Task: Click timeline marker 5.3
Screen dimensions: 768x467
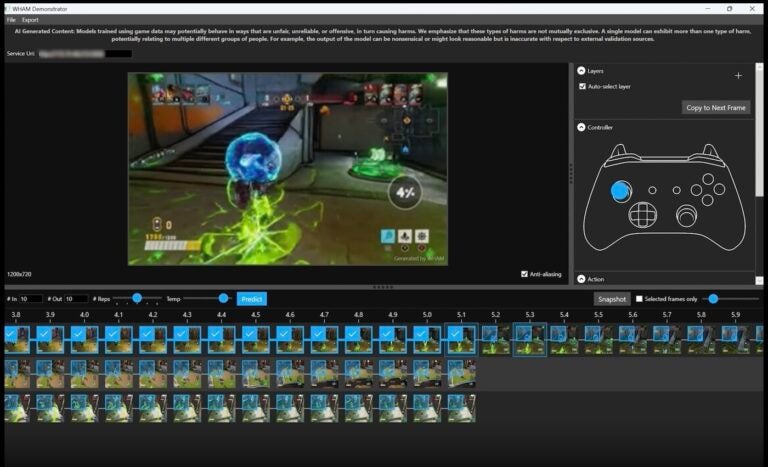Action: pos(530,315)
